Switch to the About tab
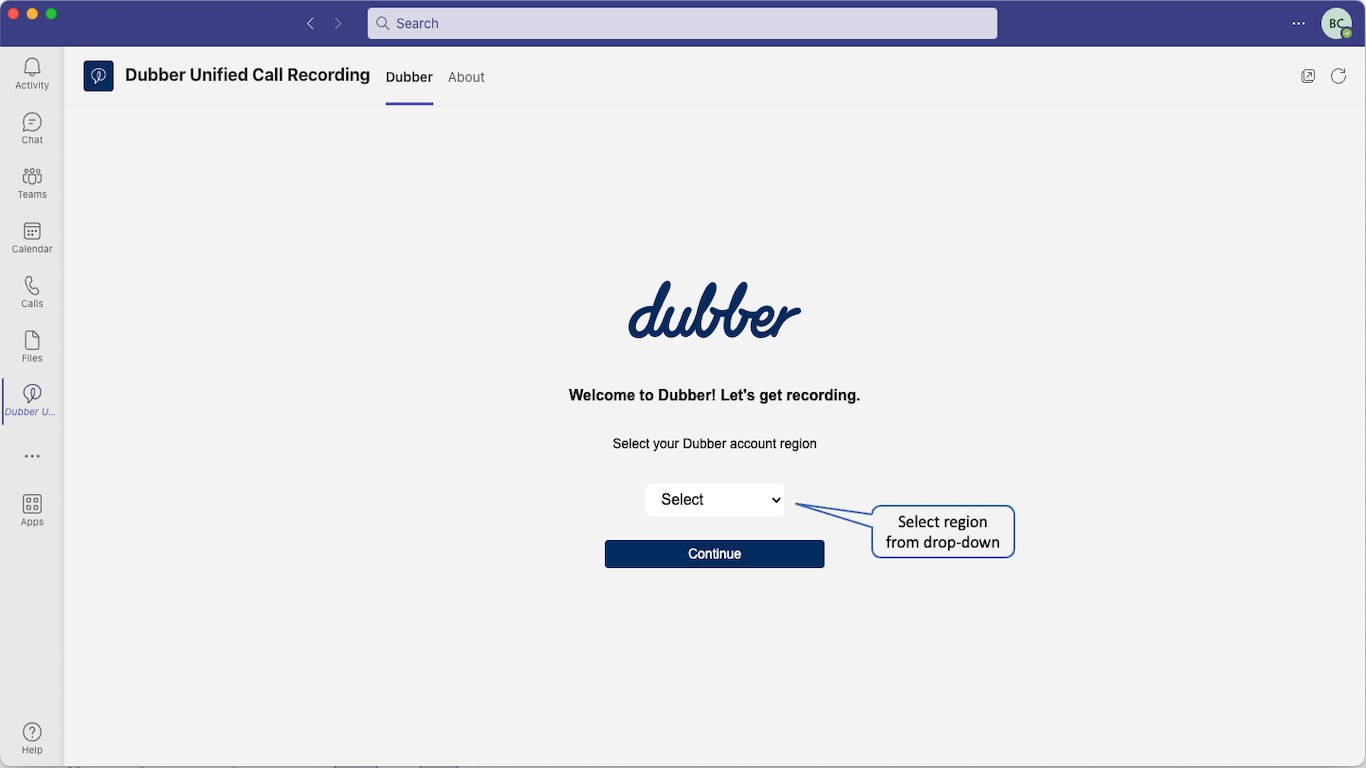The image size is (1366, 768). (466, 77)
